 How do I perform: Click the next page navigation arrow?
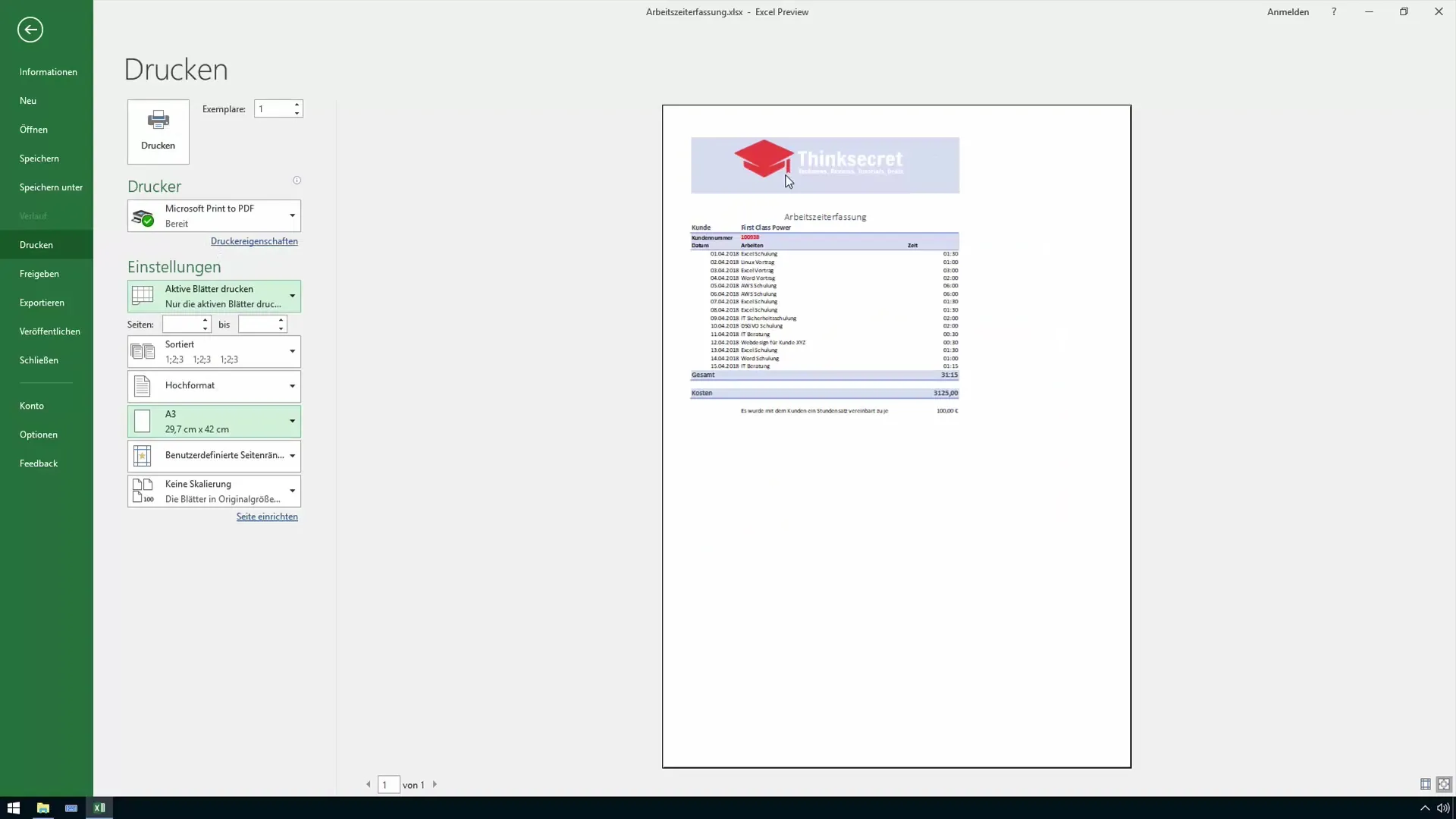pos(434,784)
